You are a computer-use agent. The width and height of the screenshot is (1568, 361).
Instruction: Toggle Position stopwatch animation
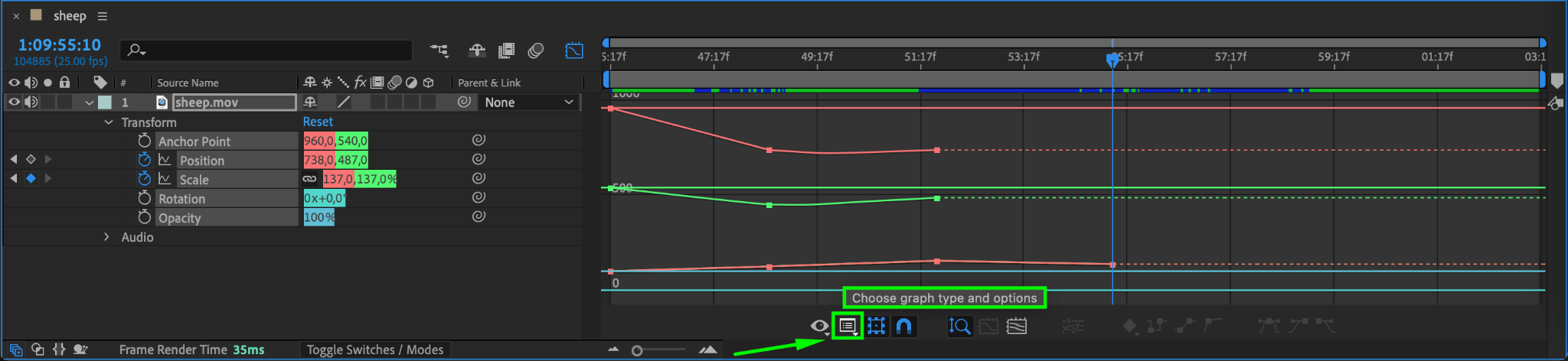[144, 159]
